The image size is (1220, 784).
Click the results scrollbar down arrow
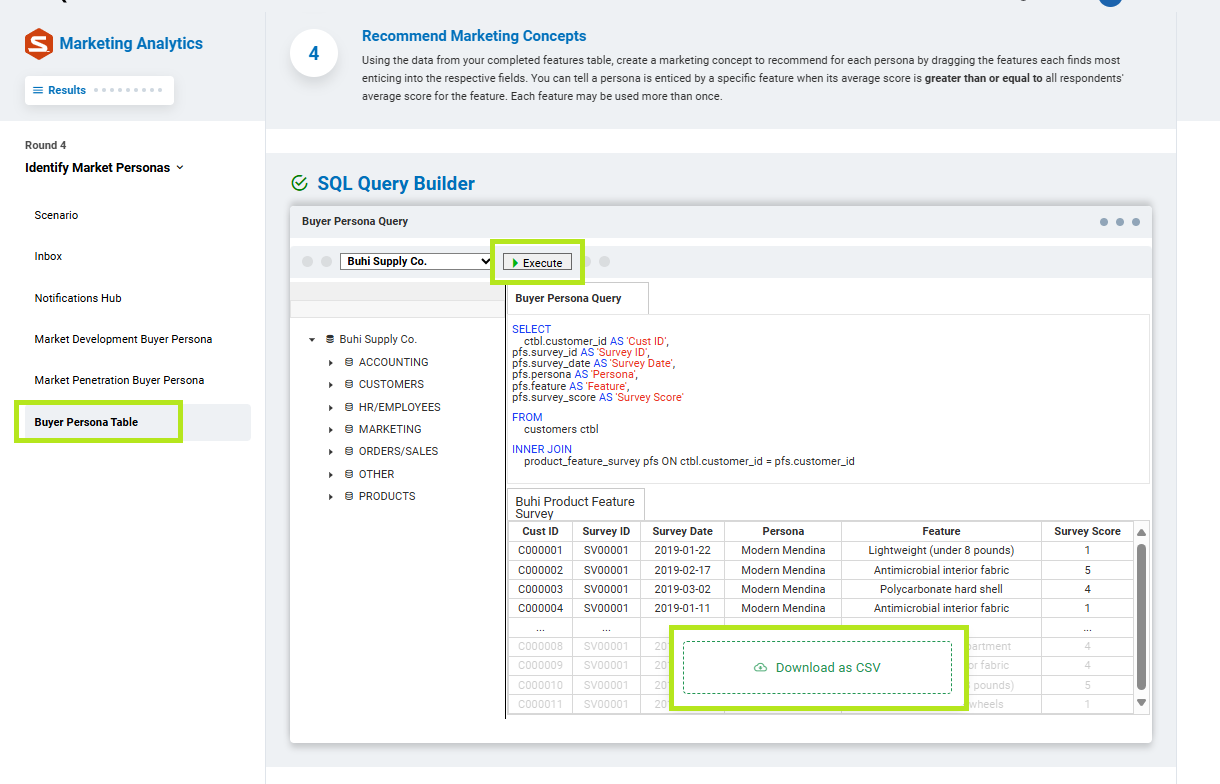pos(1141,703)
